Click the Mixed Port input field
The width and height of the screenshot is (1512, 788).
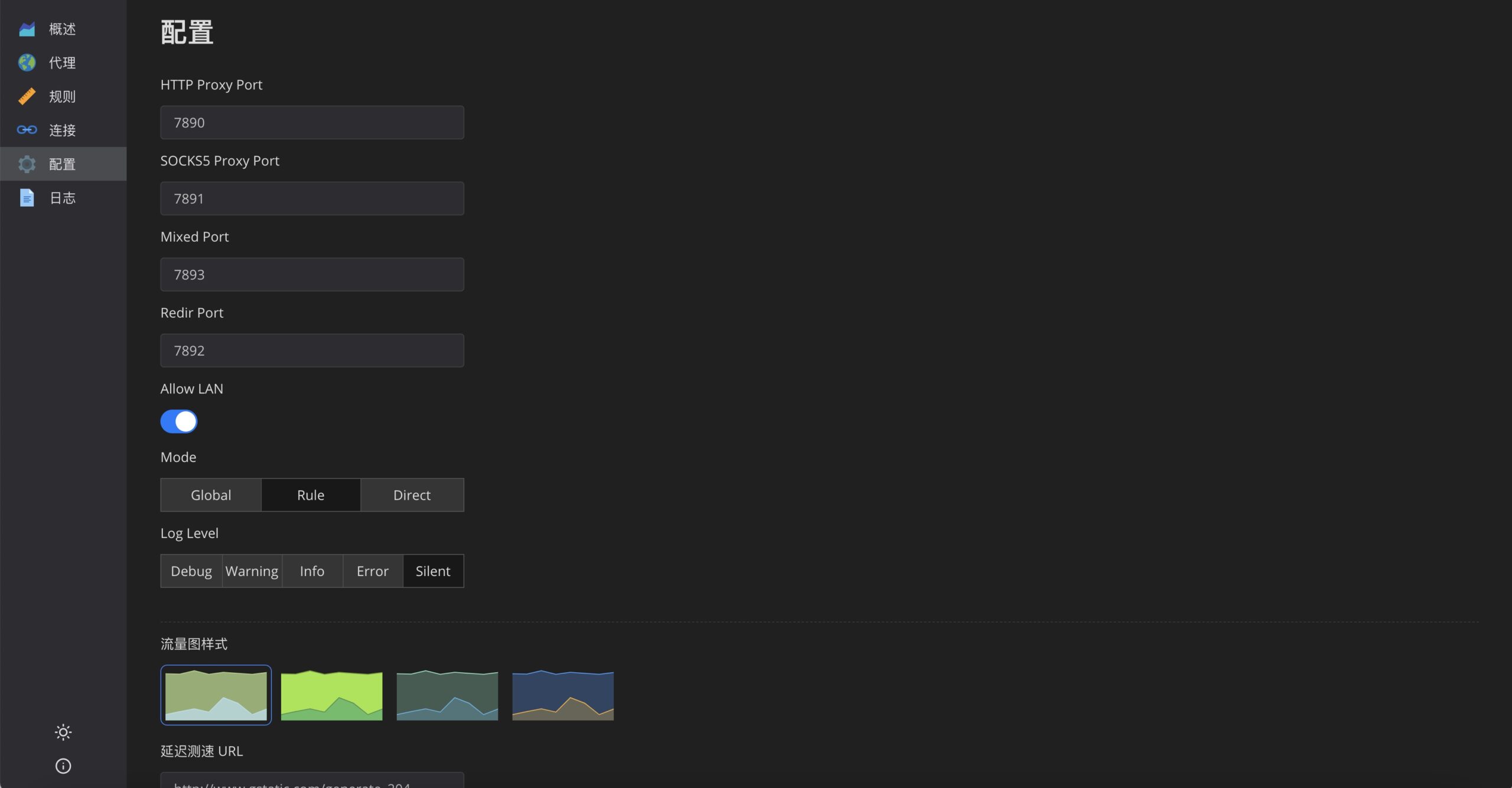coord(312,275)
